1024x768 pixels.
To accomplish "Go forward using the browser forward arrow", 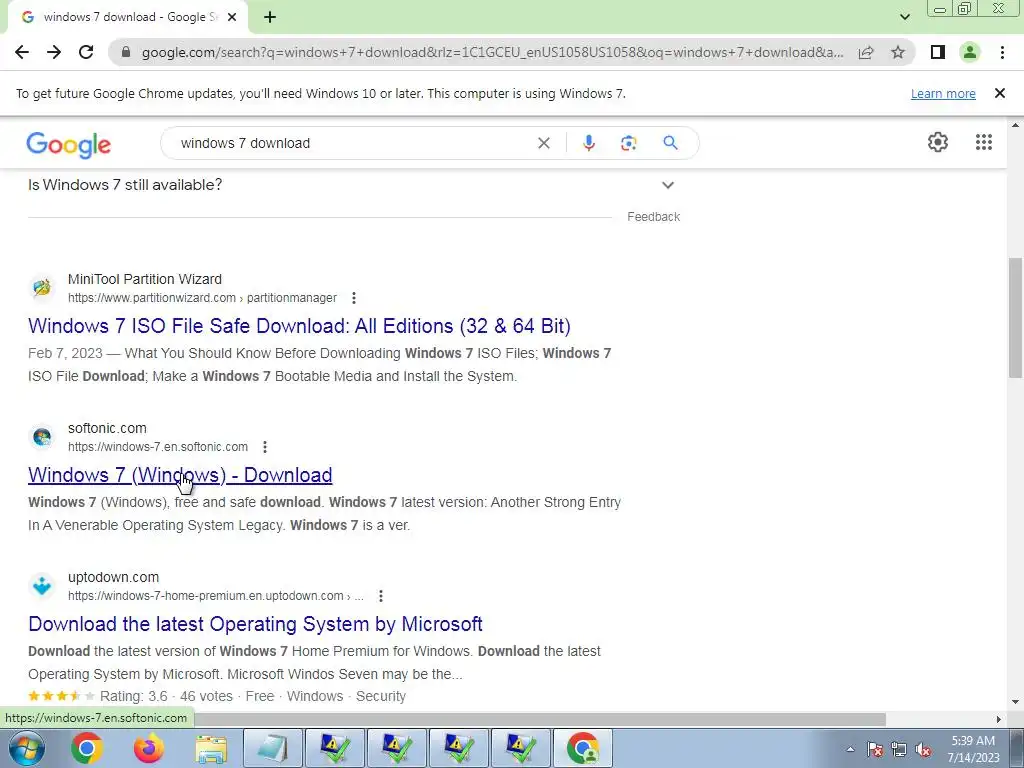I will click(54, 52).
